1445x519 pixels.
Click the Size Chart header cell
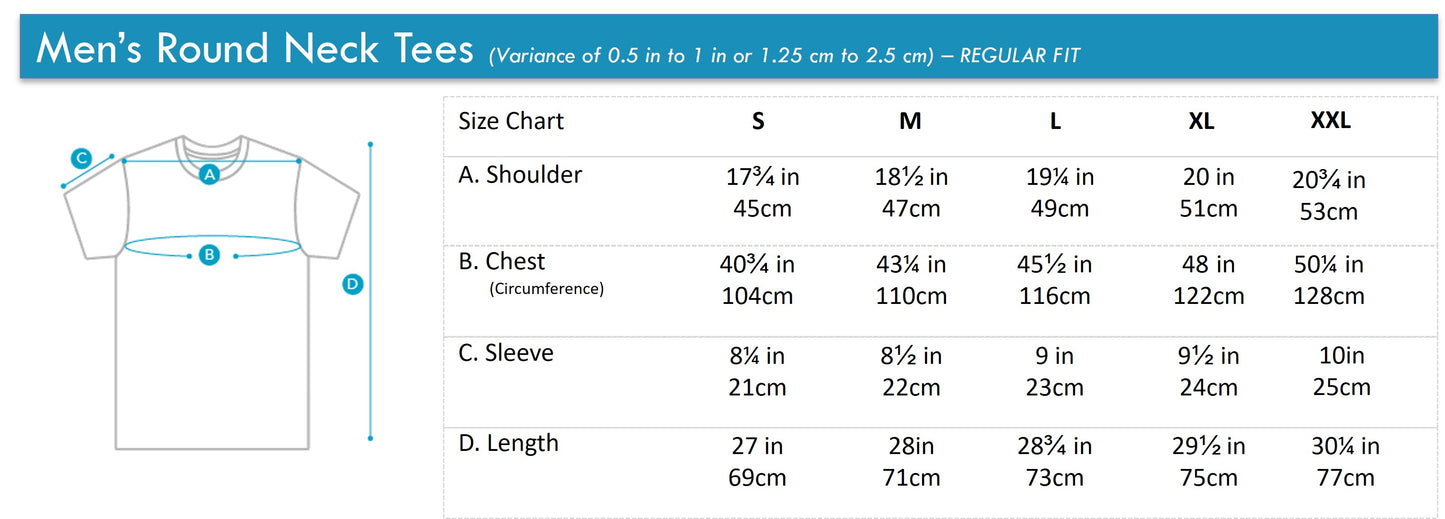pos(511,121)
